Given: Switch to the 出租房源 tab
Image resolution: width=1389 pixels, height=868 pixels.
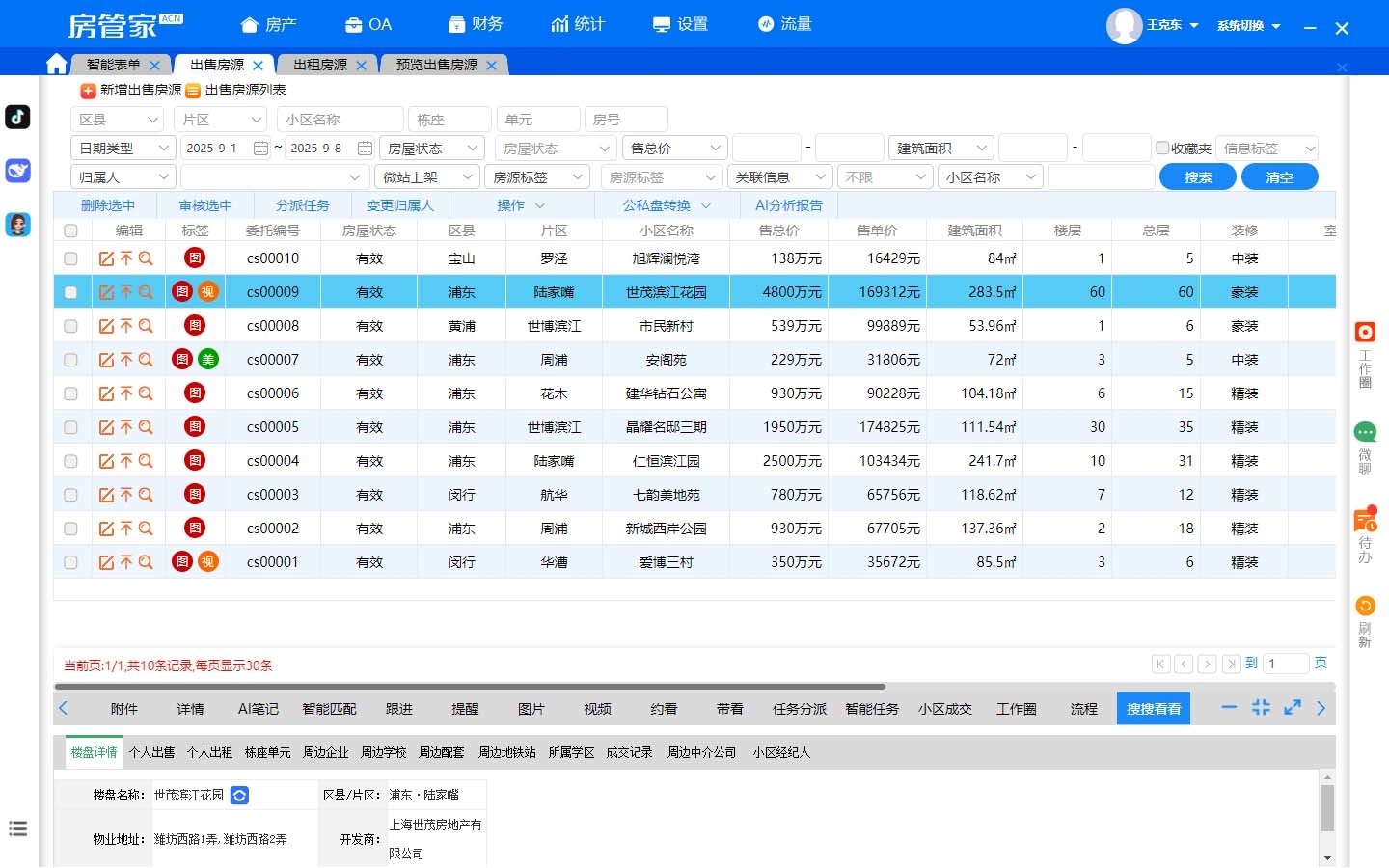Looking at the screenshot, I should click(x=320, y=65).
